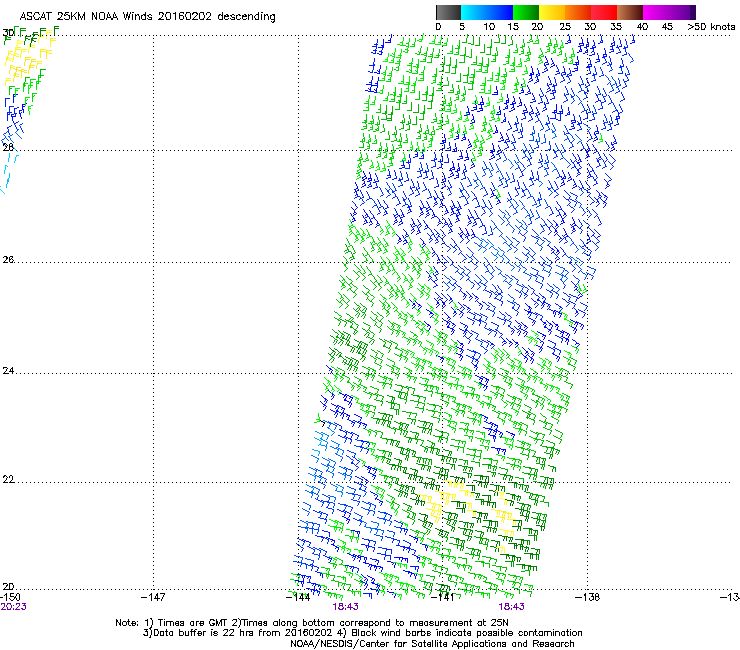This screenshot has height=650, width=740.
Task: Click the gray 0-5 knots color swatch
Action: coord(448,12)
